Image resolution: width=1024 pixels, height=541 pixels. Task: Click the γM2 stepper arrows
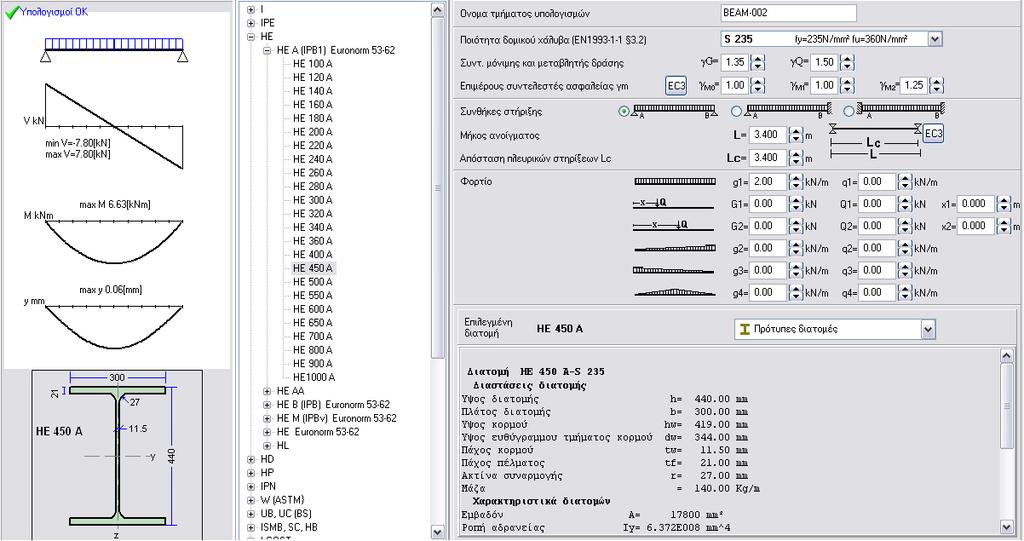click(936, 86)
